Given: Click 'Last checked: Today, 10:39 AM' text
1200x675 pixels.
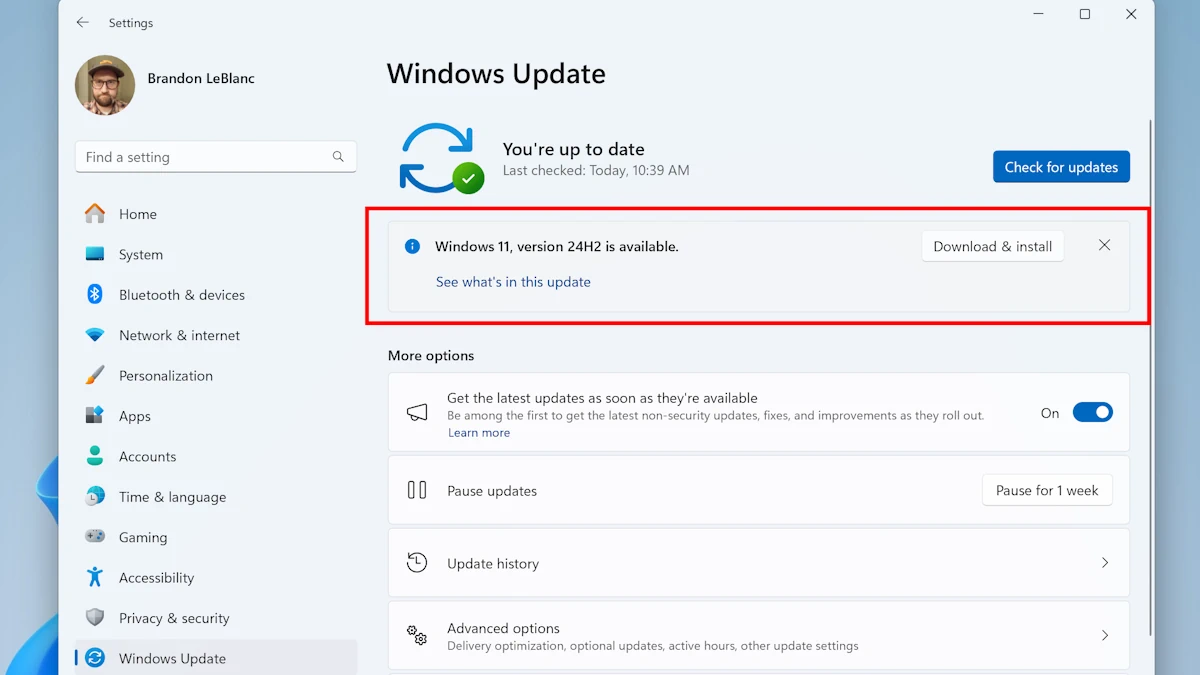Looking at the screenshot, I should (596, 170).
